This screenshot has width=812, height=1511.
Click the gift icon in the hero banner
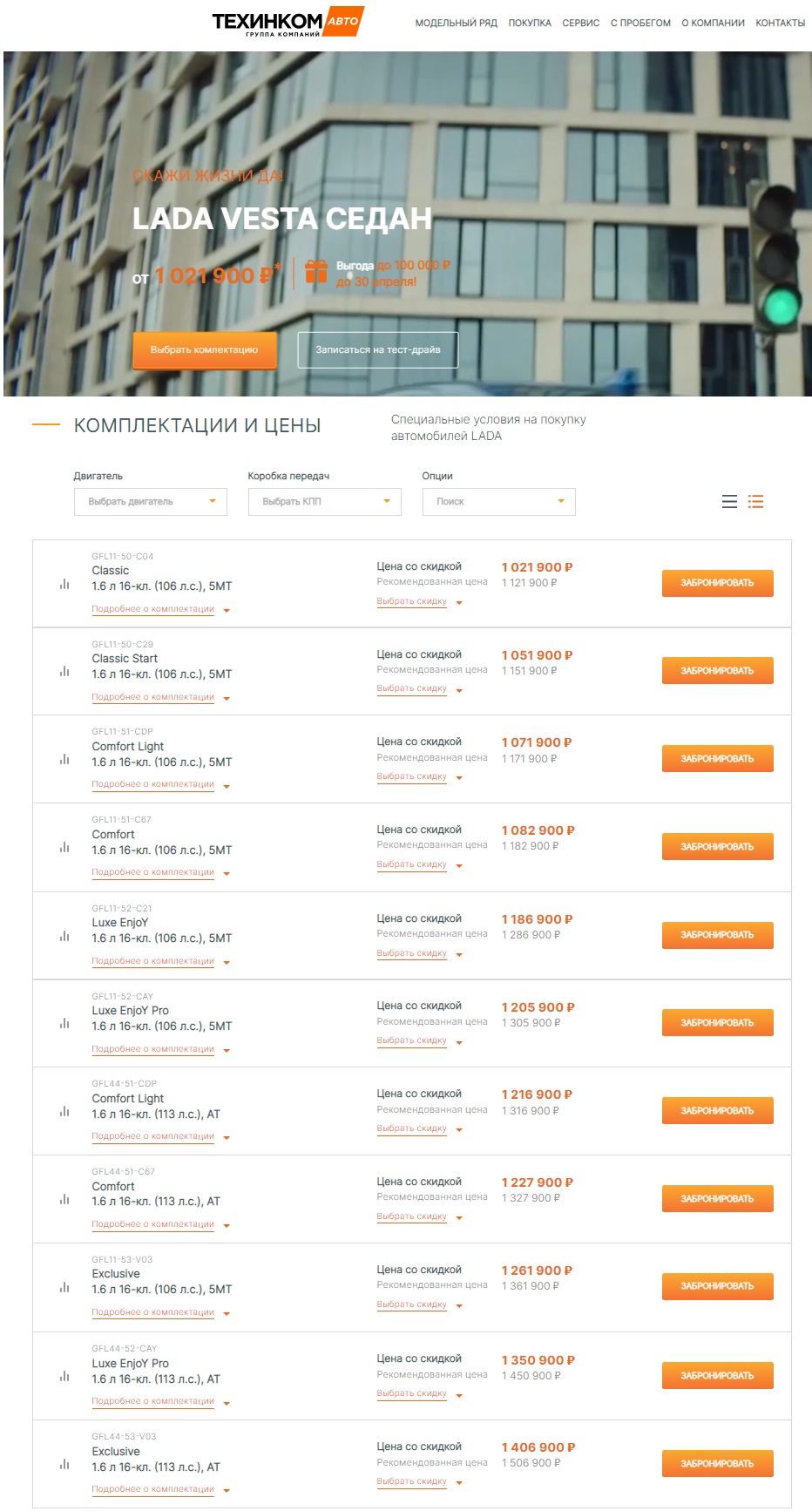(316, 272)
